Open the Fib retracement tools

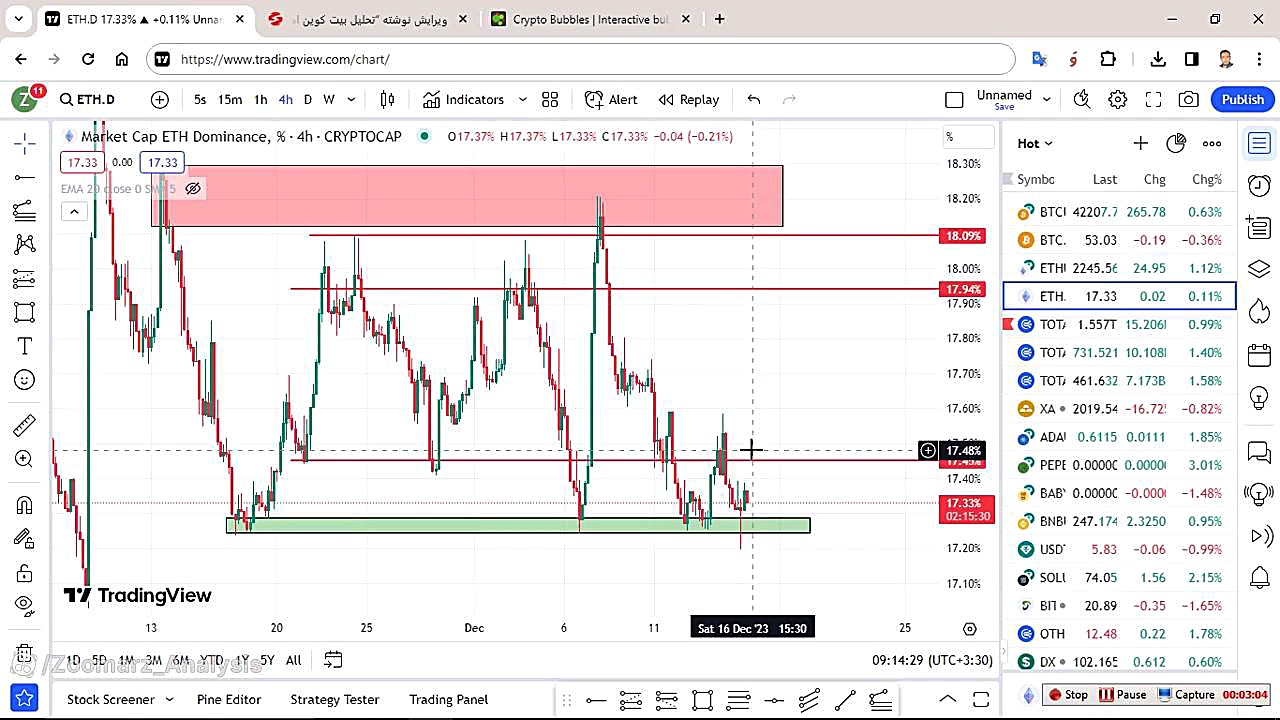coord(25,210)
